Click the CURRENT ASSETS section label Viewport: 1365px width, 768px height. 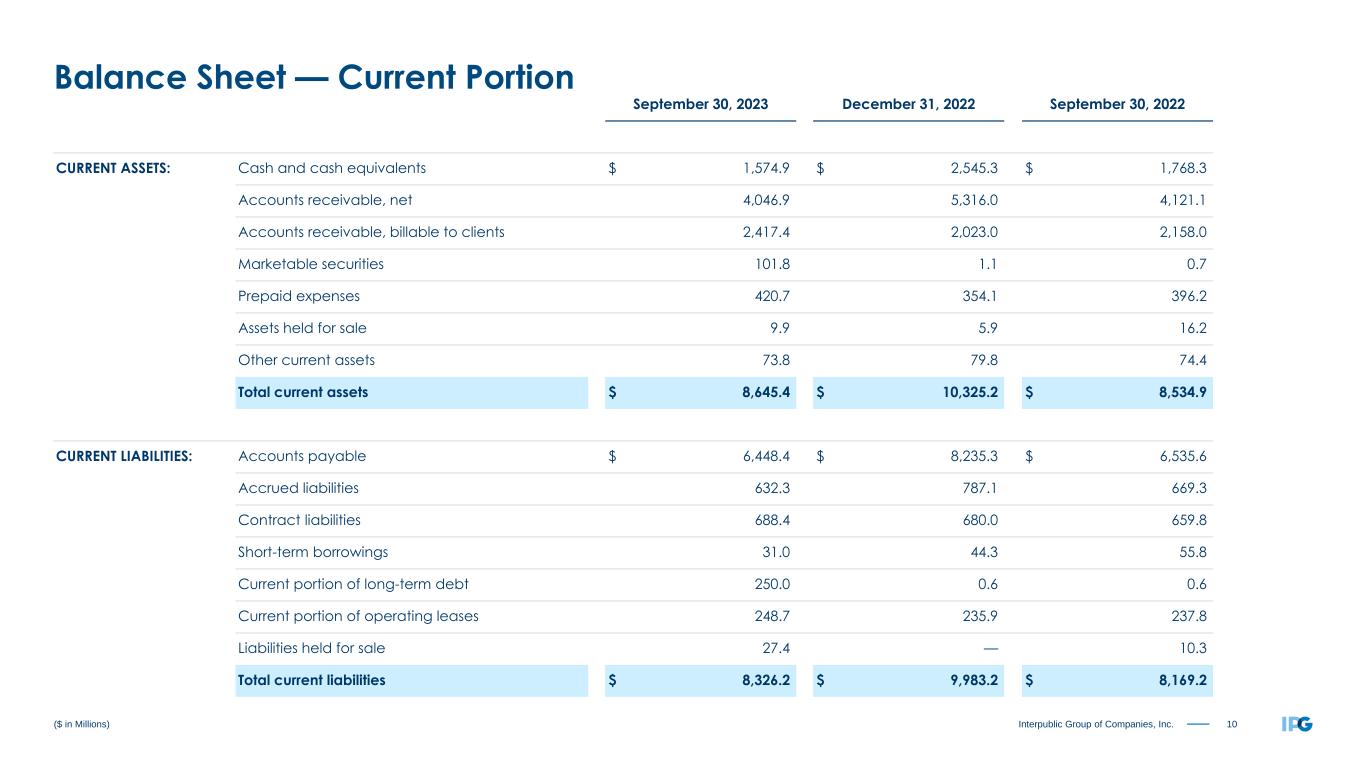113,168
